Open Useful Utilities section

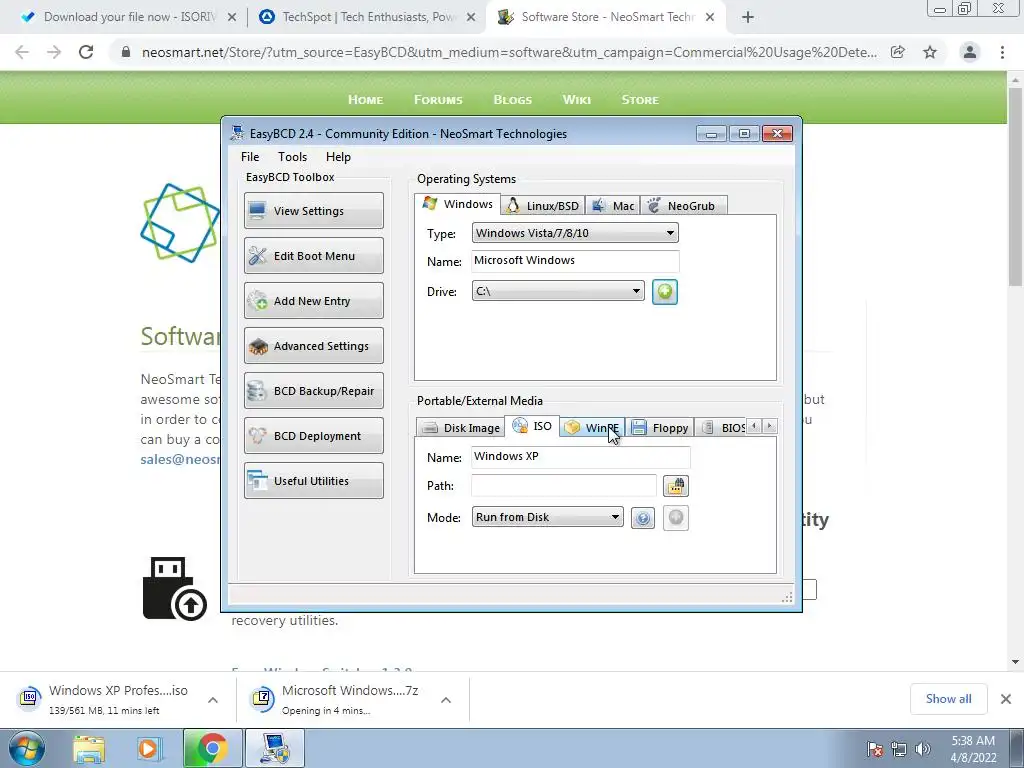[x=313, y=481]
